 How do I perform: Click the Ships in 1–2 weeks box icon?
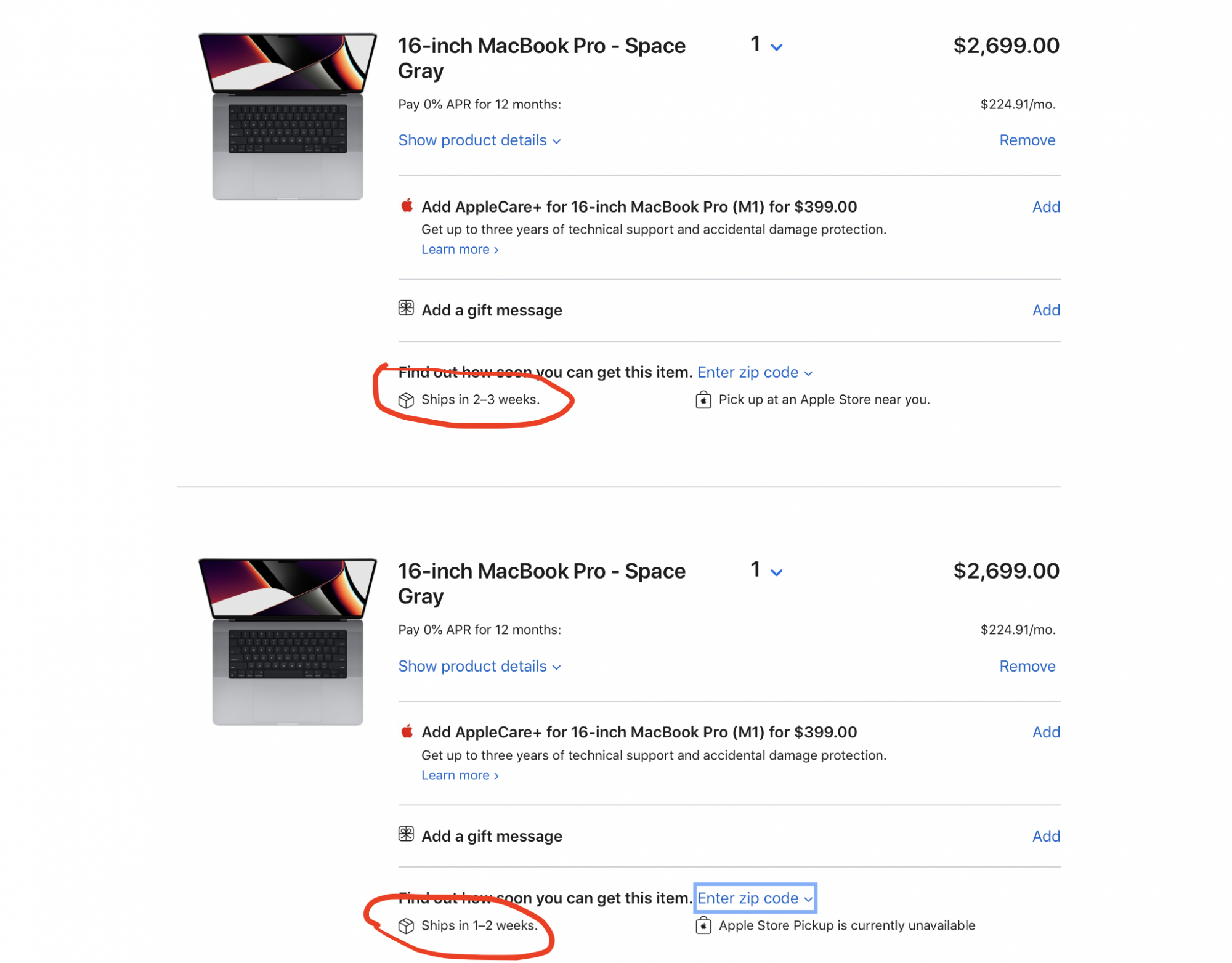(x=405, y=925)
